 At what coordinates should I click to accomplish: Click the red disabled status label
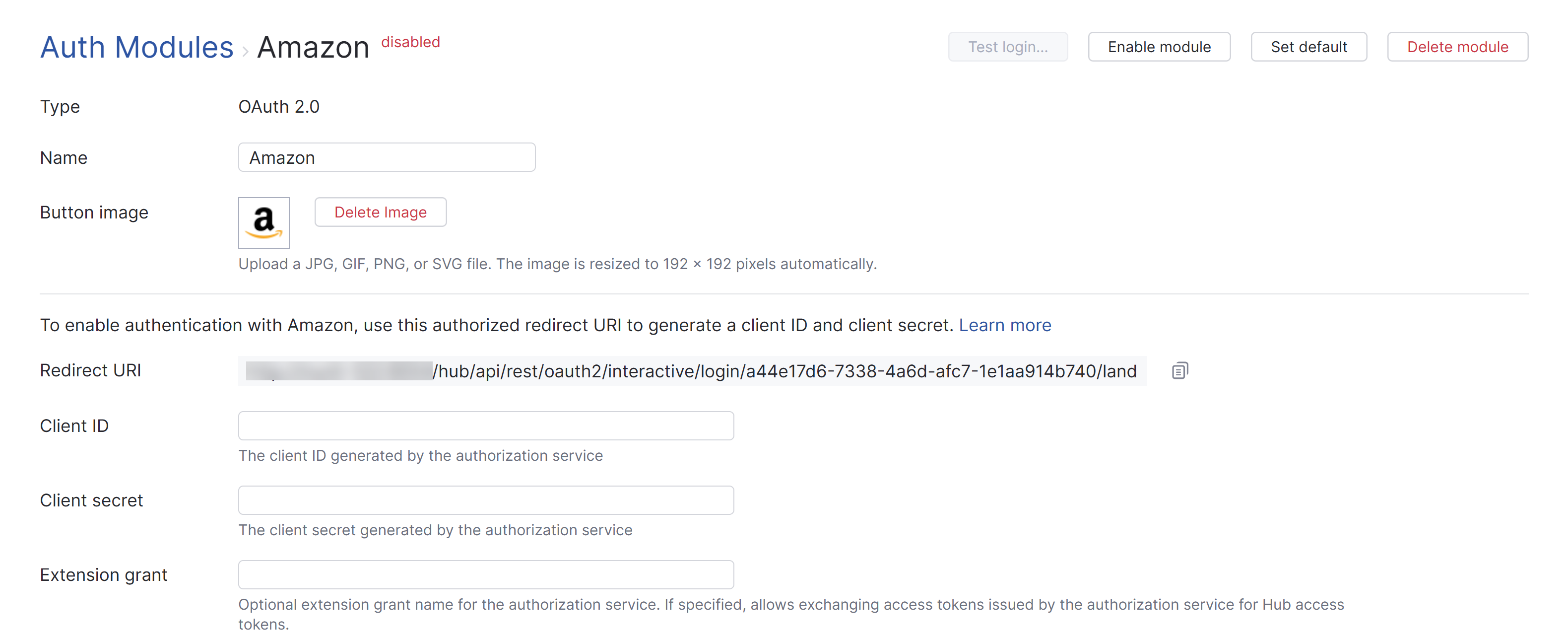pyautogui.click(x=410, y=42)
